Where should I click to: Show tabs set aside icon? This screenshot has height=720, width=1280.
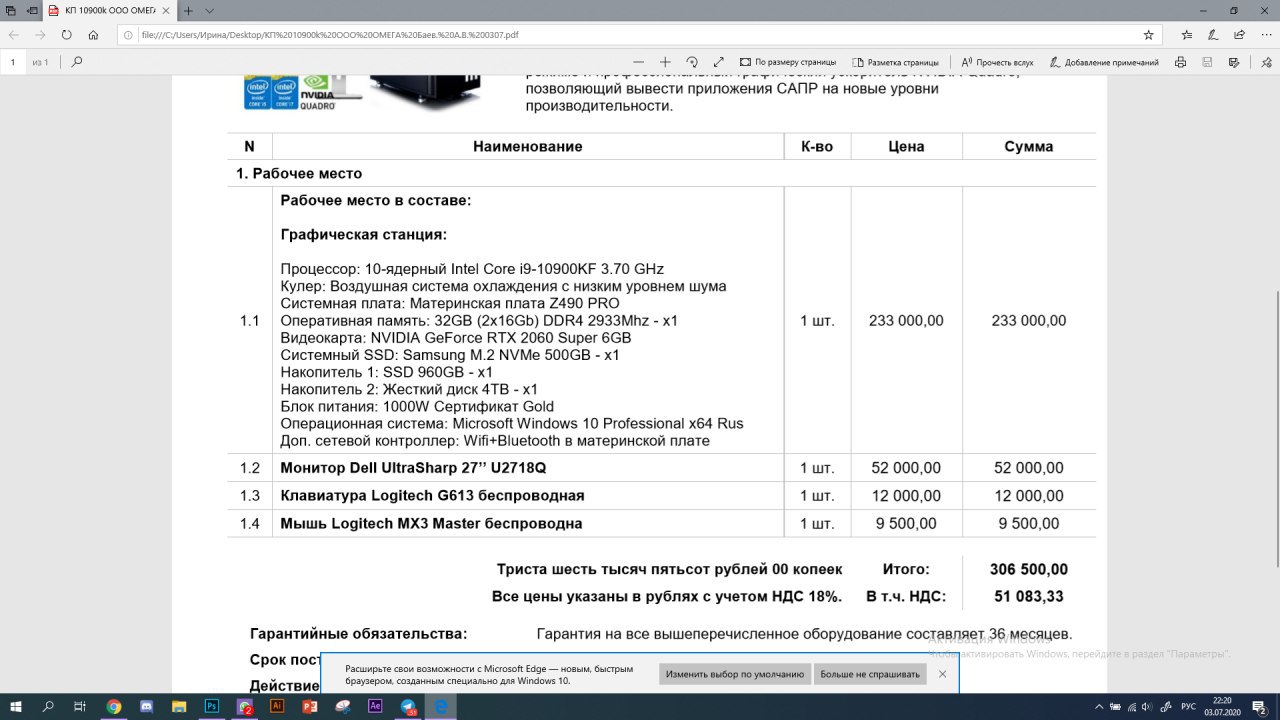pyautogui.click(x=10, y=10)
